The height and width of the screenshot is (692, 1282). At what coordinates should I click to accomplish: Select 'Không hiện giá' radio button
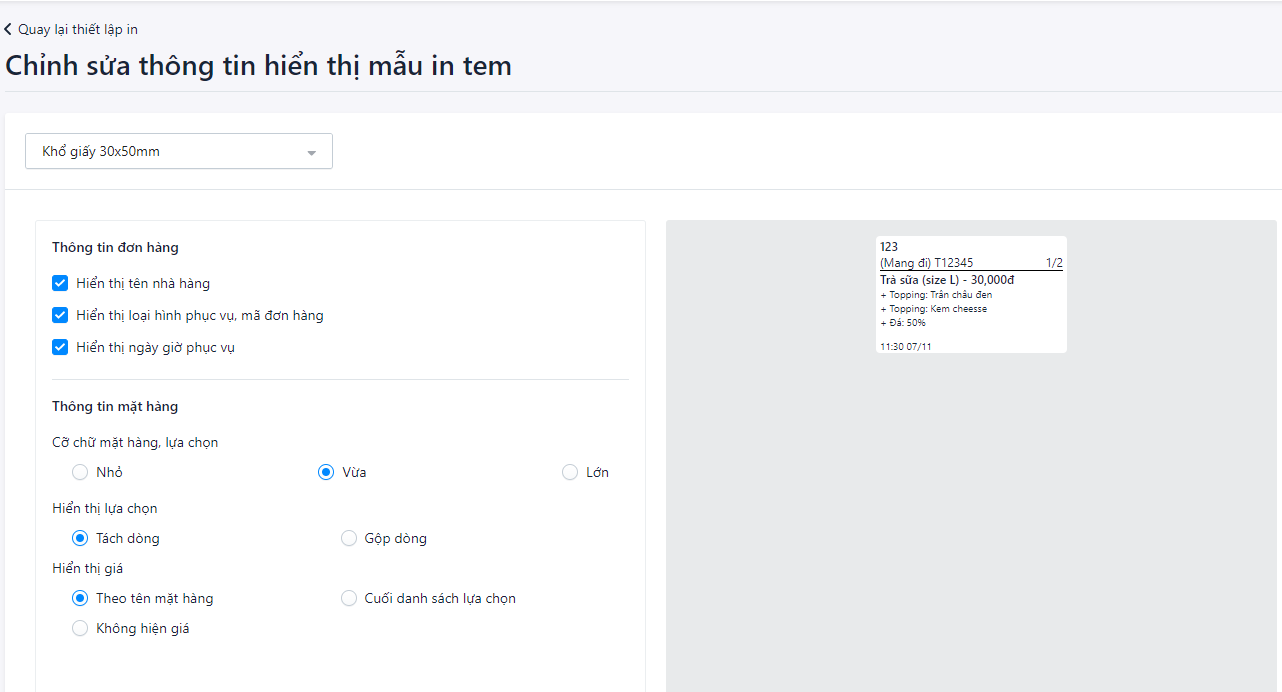[80, 628]
